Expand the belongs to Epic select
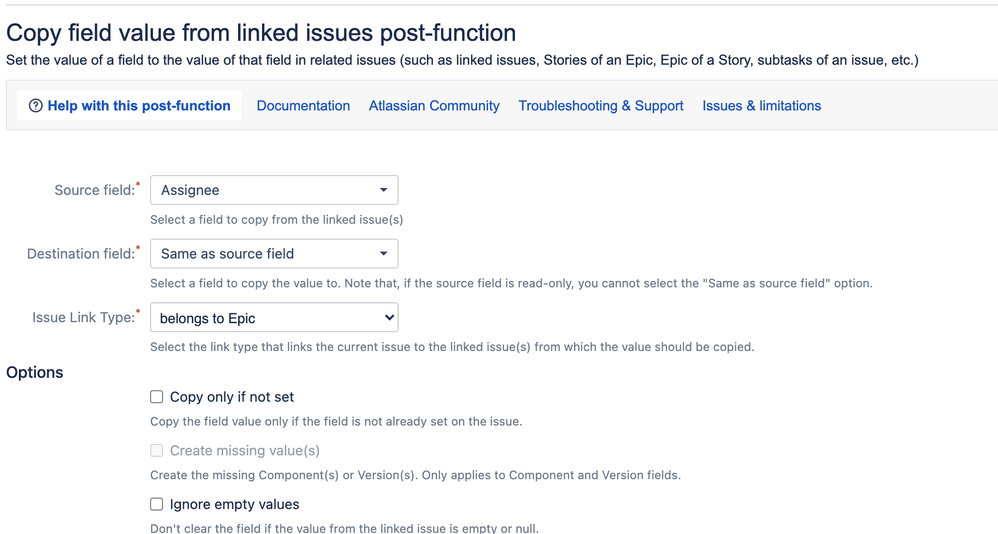The image size is (998, 534). [274, 318]
